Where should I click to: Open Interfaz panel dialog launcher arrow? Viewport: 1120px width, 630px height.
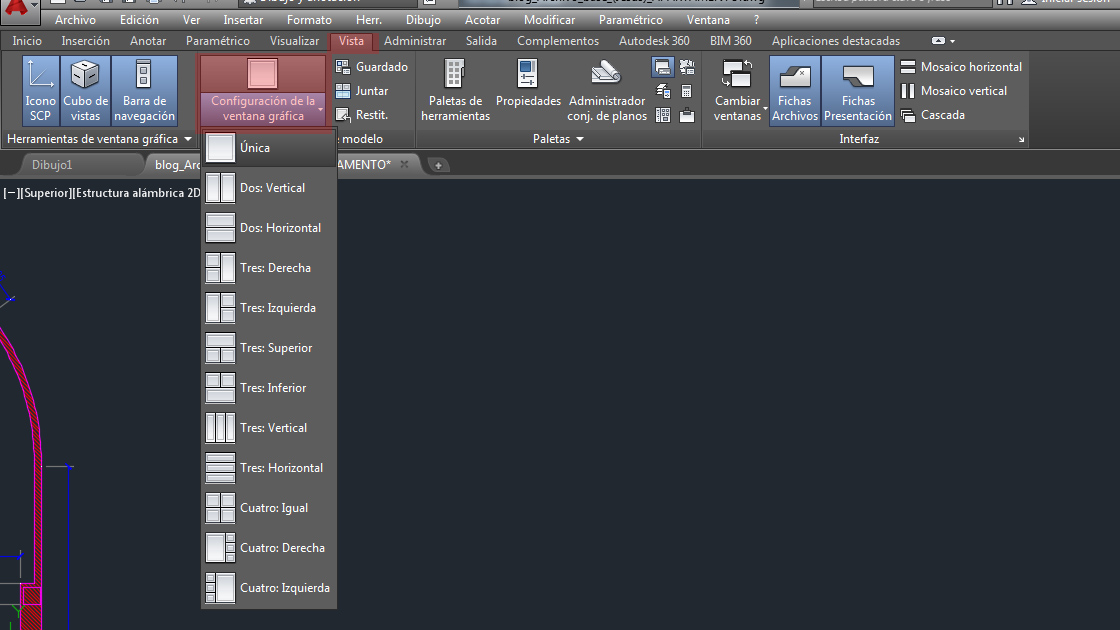coord(1021,139)
